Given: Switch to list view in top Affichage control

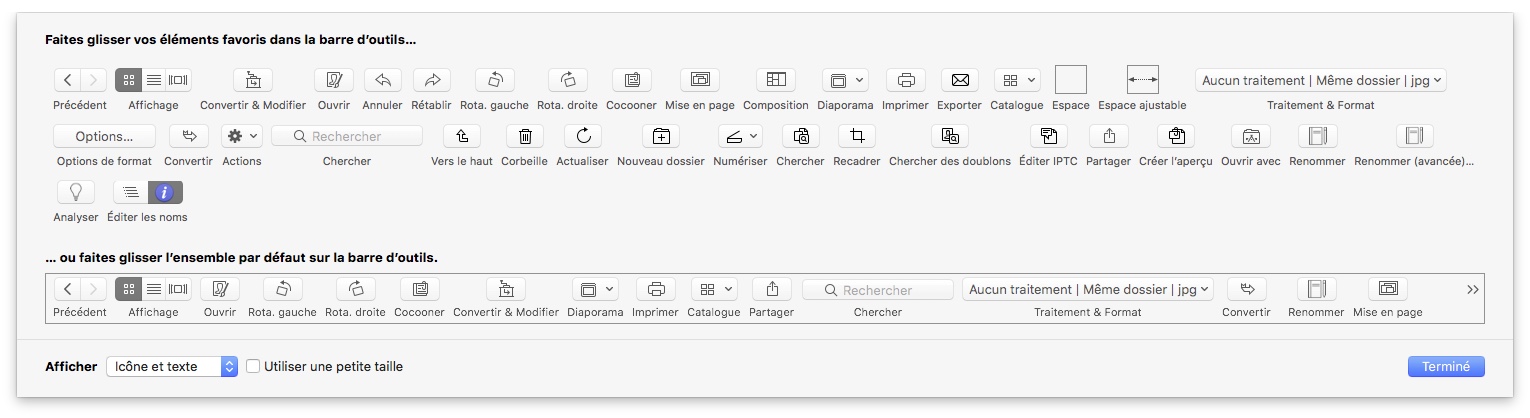Looking at the screenshot, I should point(154,80).
